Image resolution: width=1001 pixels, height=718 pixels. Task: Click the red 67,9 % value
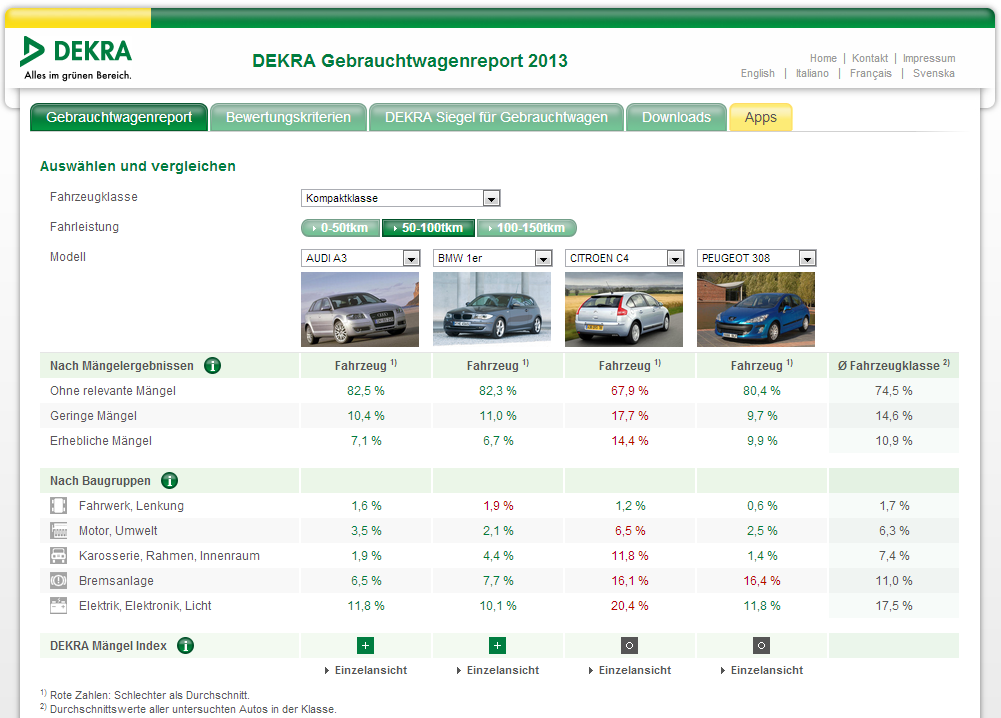click(629, 391)
